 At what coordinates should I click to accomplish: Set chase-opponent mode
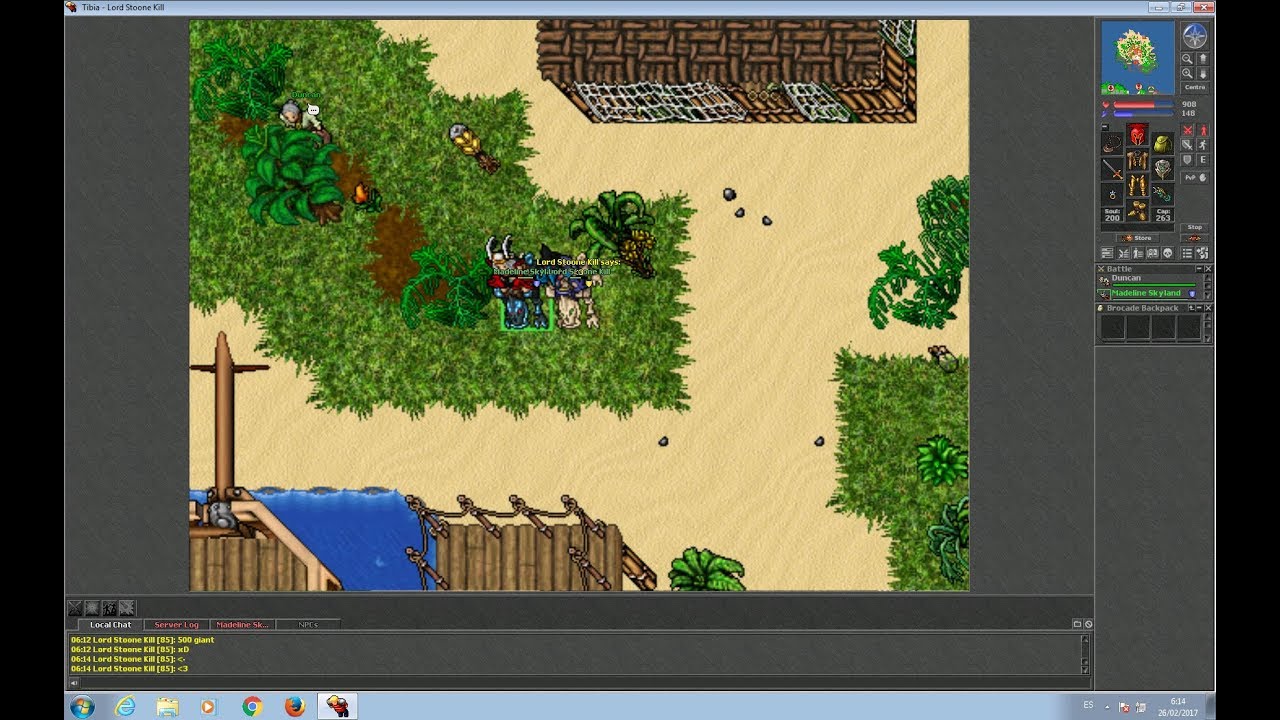(x=1203, y=145)
